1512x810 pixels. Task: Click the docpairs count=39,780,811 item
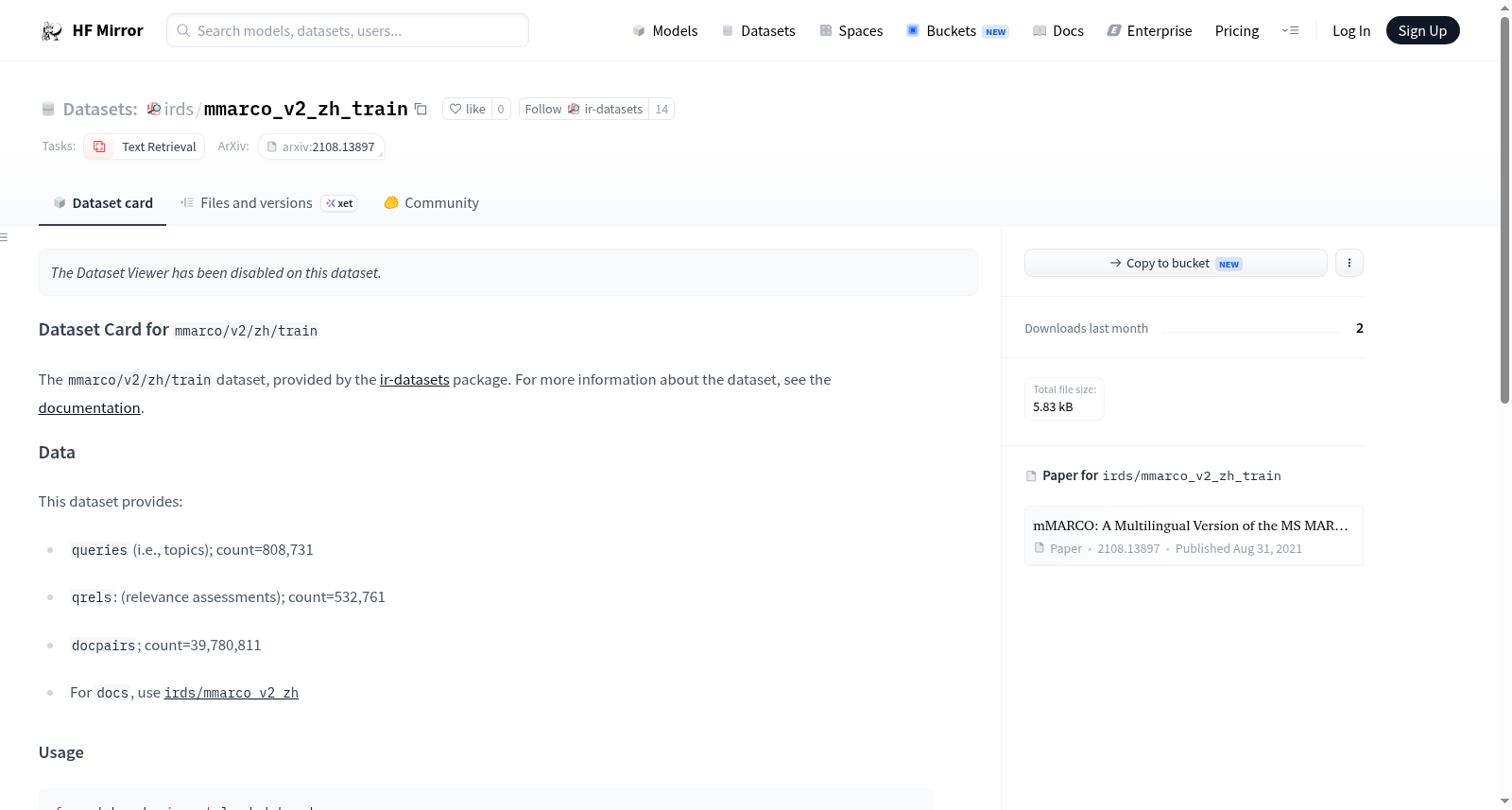pyautogui.click(x=165, y=646)
